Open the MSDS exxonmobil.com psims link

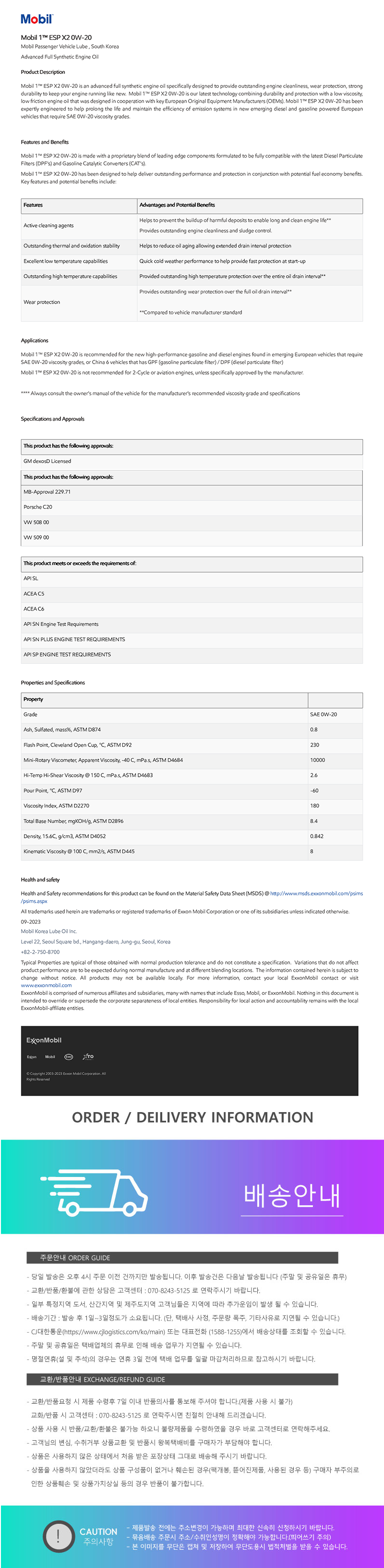[316, 894]
